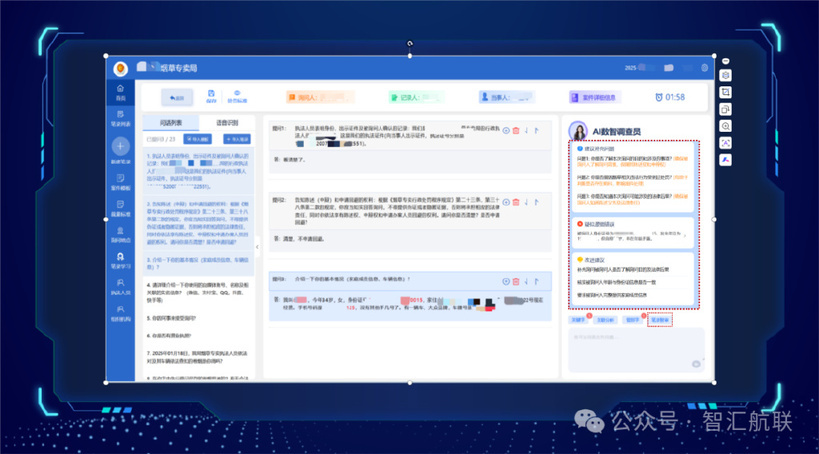Collapse the question list with the chevron handle
Viewport: 819px width, 454px height.
[257, 247]
